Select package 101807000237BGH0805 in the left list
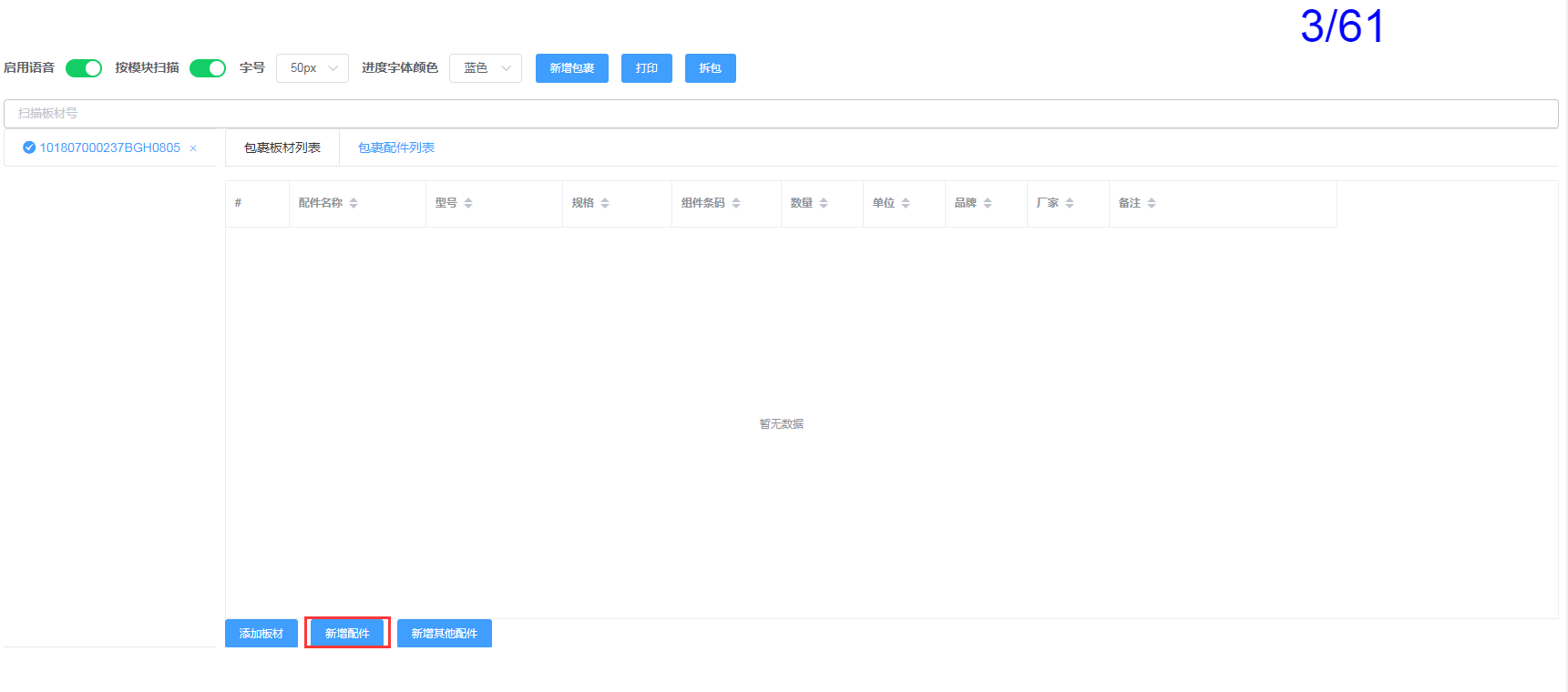This screenshot has width=1568, height=692. [x=109, y=148]
